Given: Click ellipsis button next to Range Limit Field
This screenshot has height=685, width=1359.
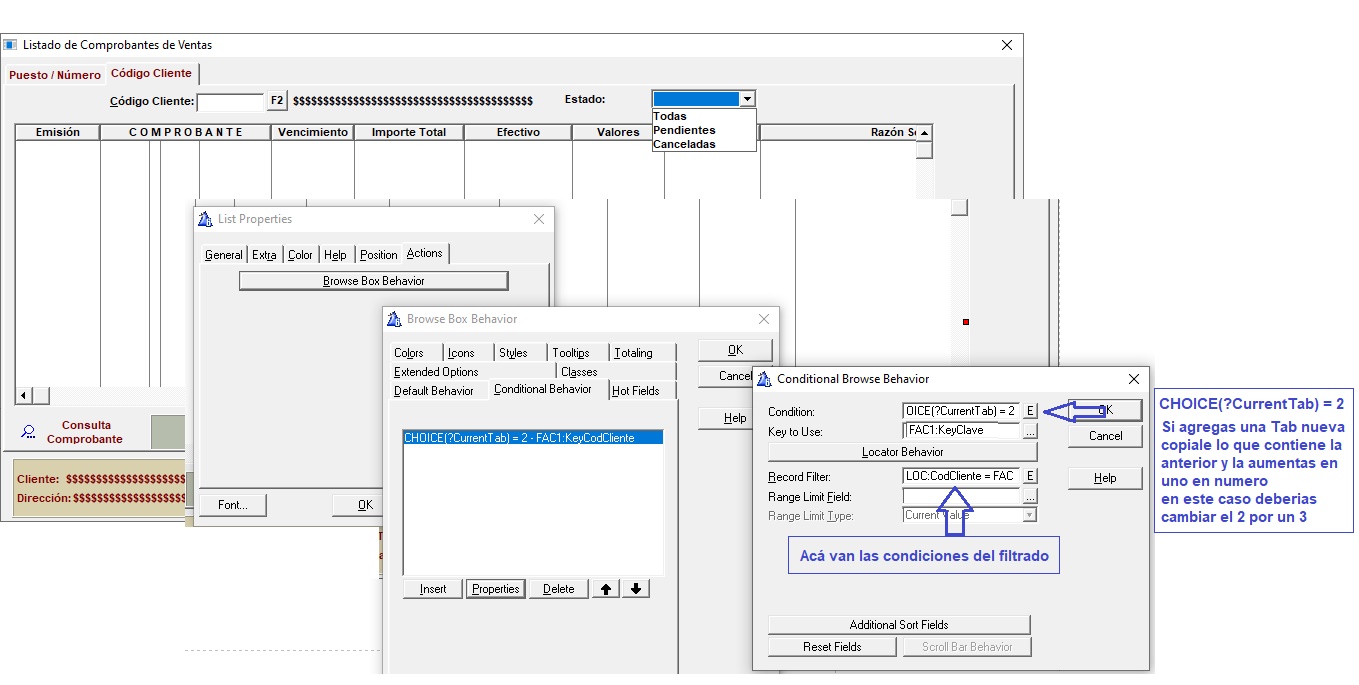Looking at the screenshot, I should click(1030, 496).
